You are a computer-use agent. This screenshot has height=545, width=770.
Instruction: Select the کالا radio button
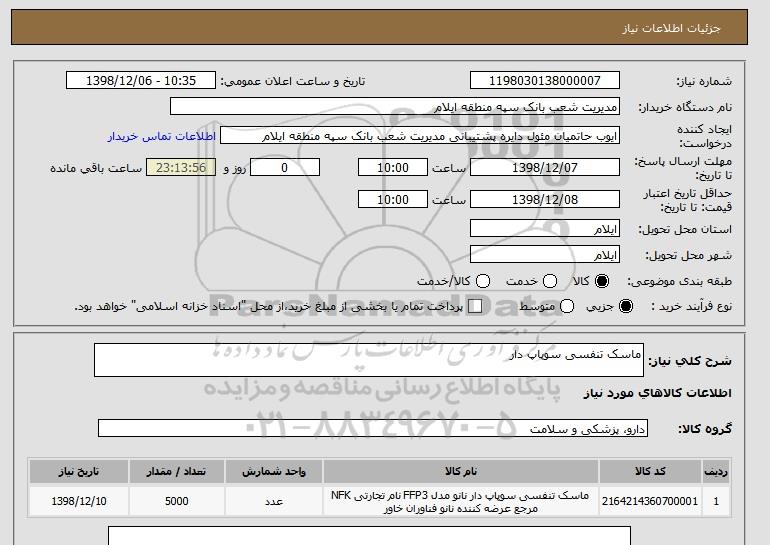602,281
